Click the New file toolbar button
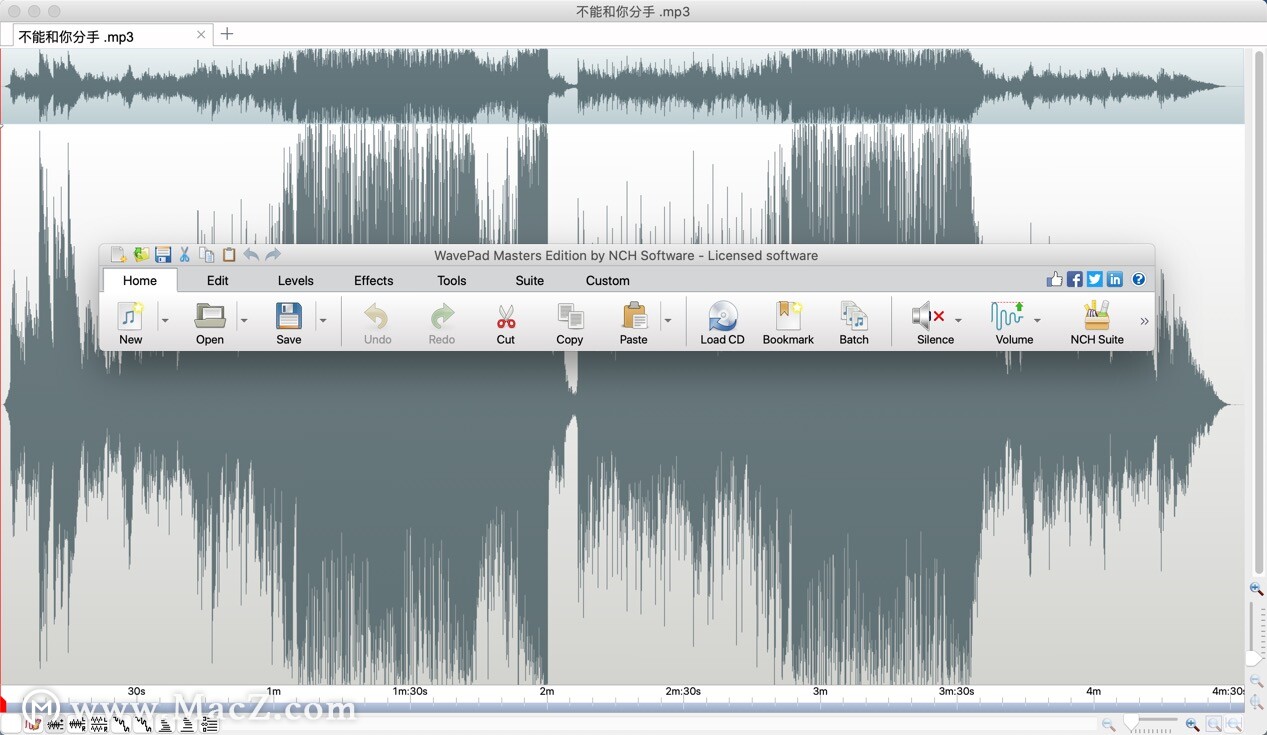The width and height of the screenshot is (1267, 735). [131, 323]
